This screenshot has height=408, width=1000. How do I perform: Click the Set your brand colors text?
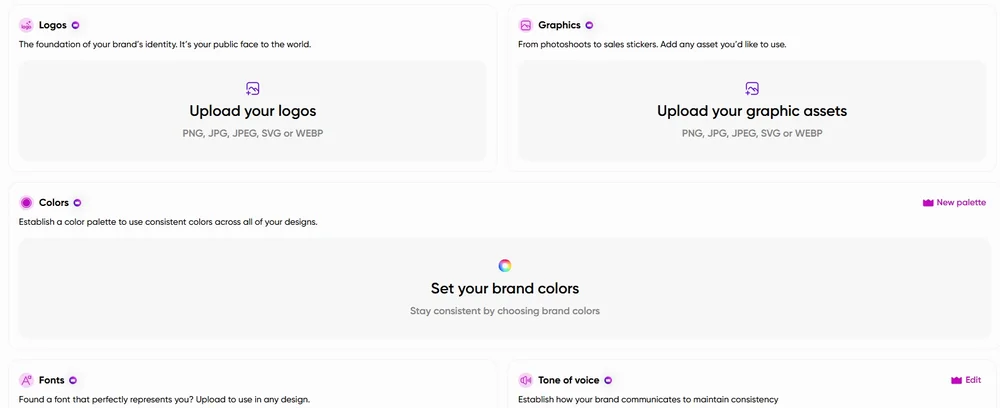tap(505, 288)
